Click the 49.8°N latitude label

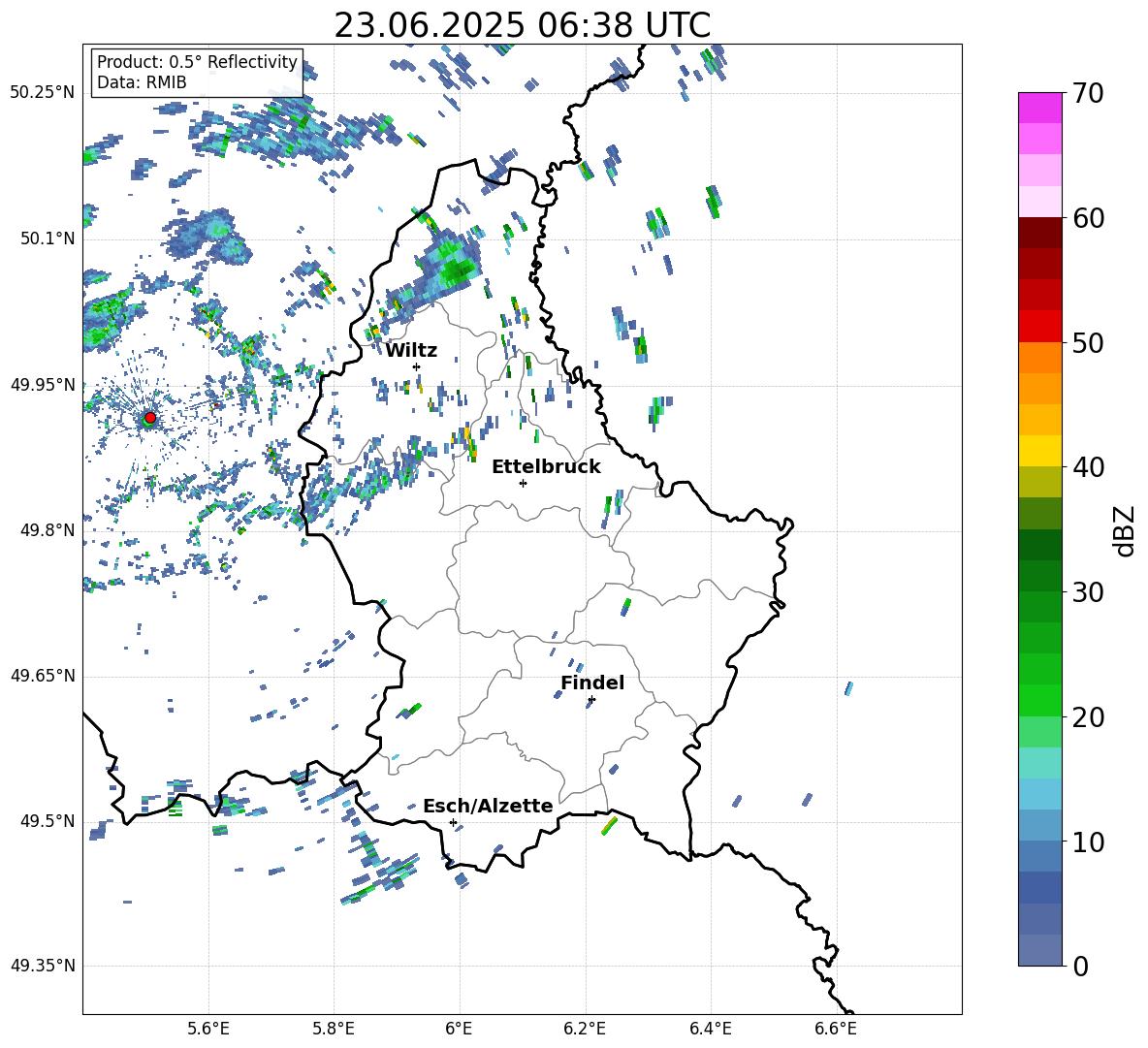(x=47, y=530)
